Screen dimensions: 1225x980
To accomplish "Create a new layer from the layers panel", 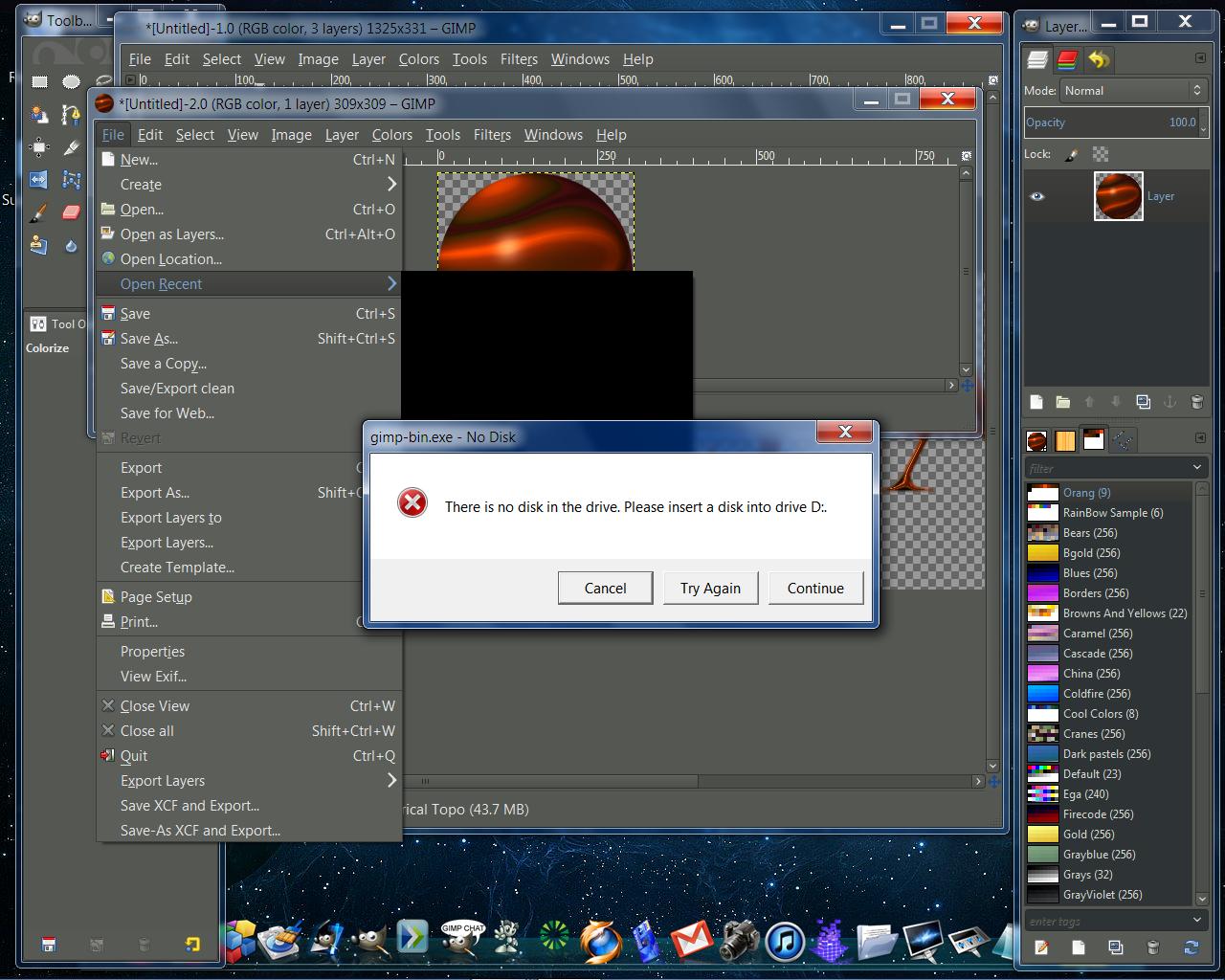I will [1036, 402].
